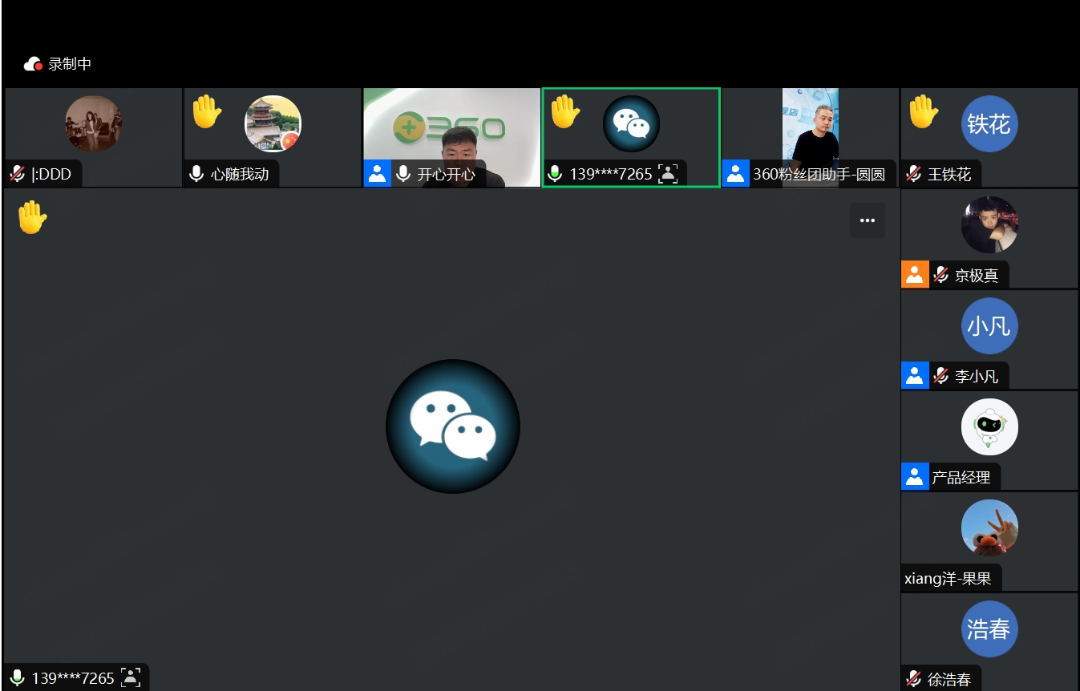Click 139****7265 name in bottom-left label
The image size is (1080, 691).
click(72, 679)
